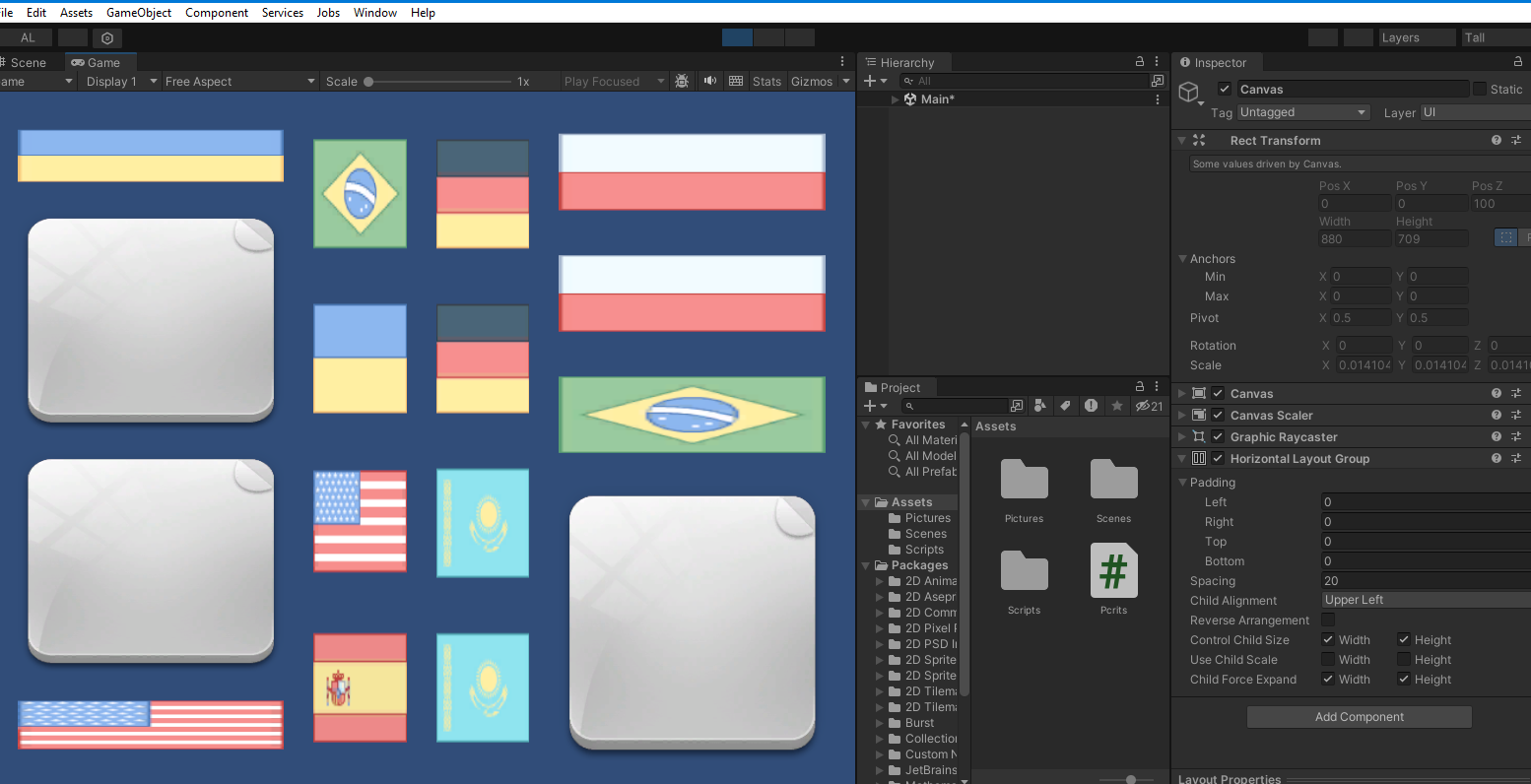Open Canvas component help icon

click(1497, 393)
